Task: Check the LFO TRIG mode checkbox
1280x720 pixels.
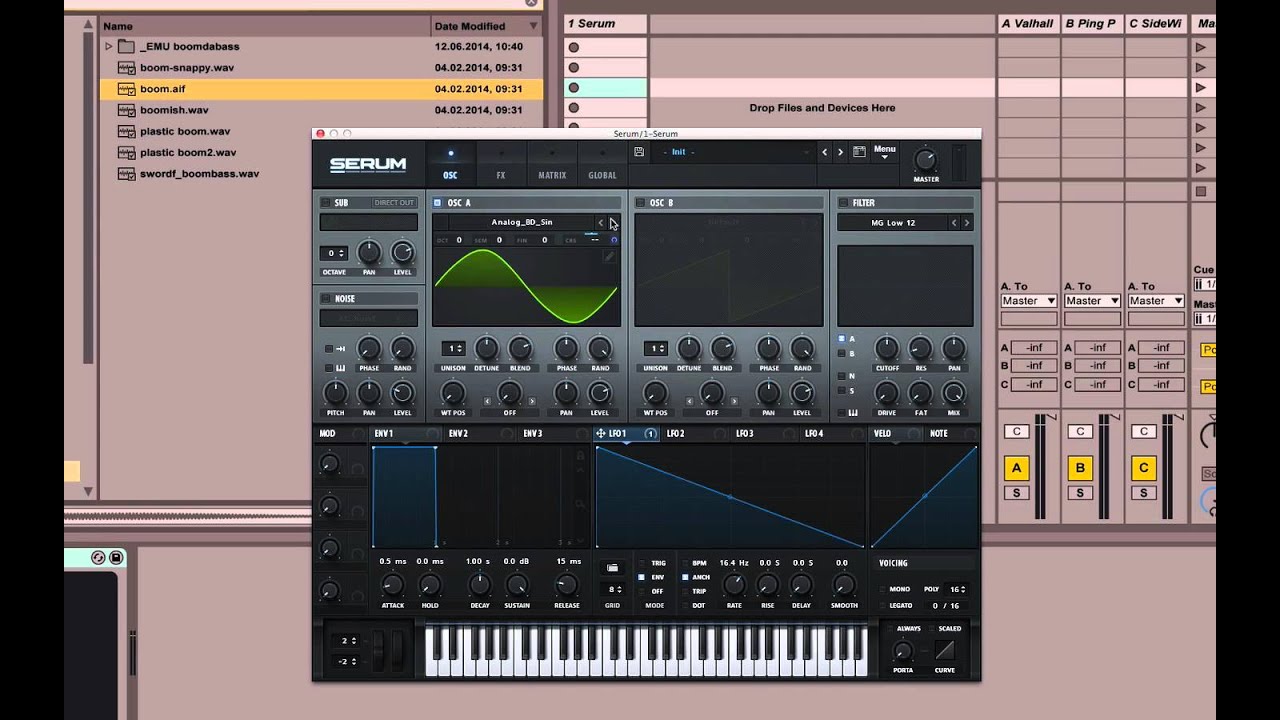Action: tap(642, 563)
